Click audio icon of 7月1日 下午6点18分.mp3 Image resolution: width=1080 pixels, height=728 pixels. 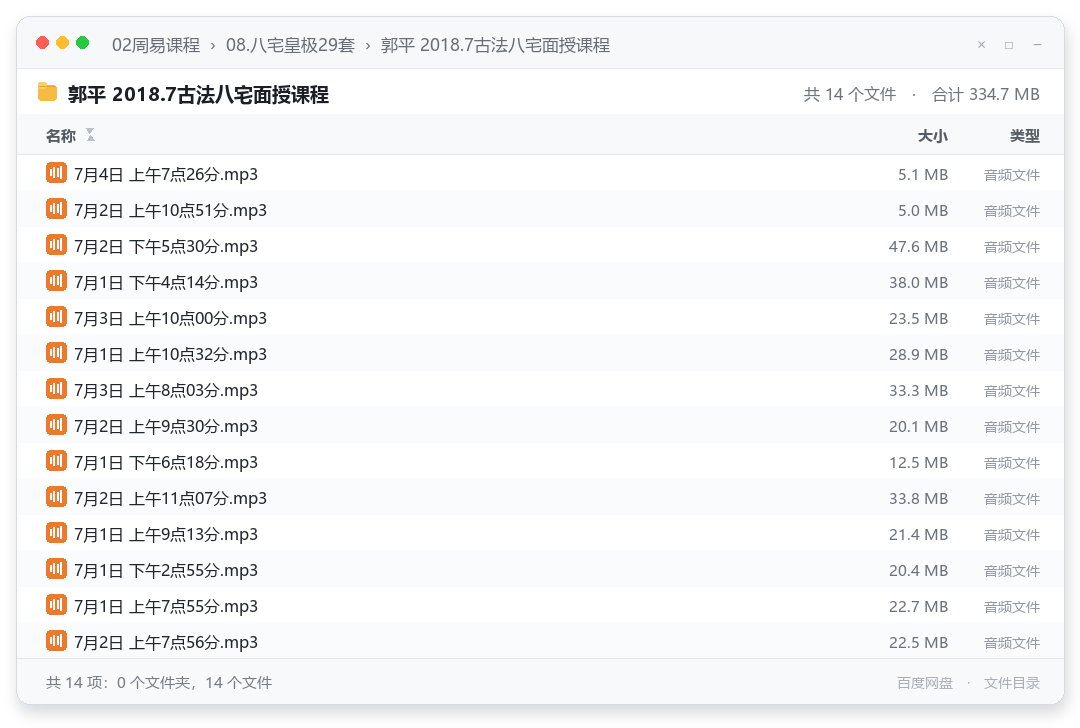[x=56, y=461]
